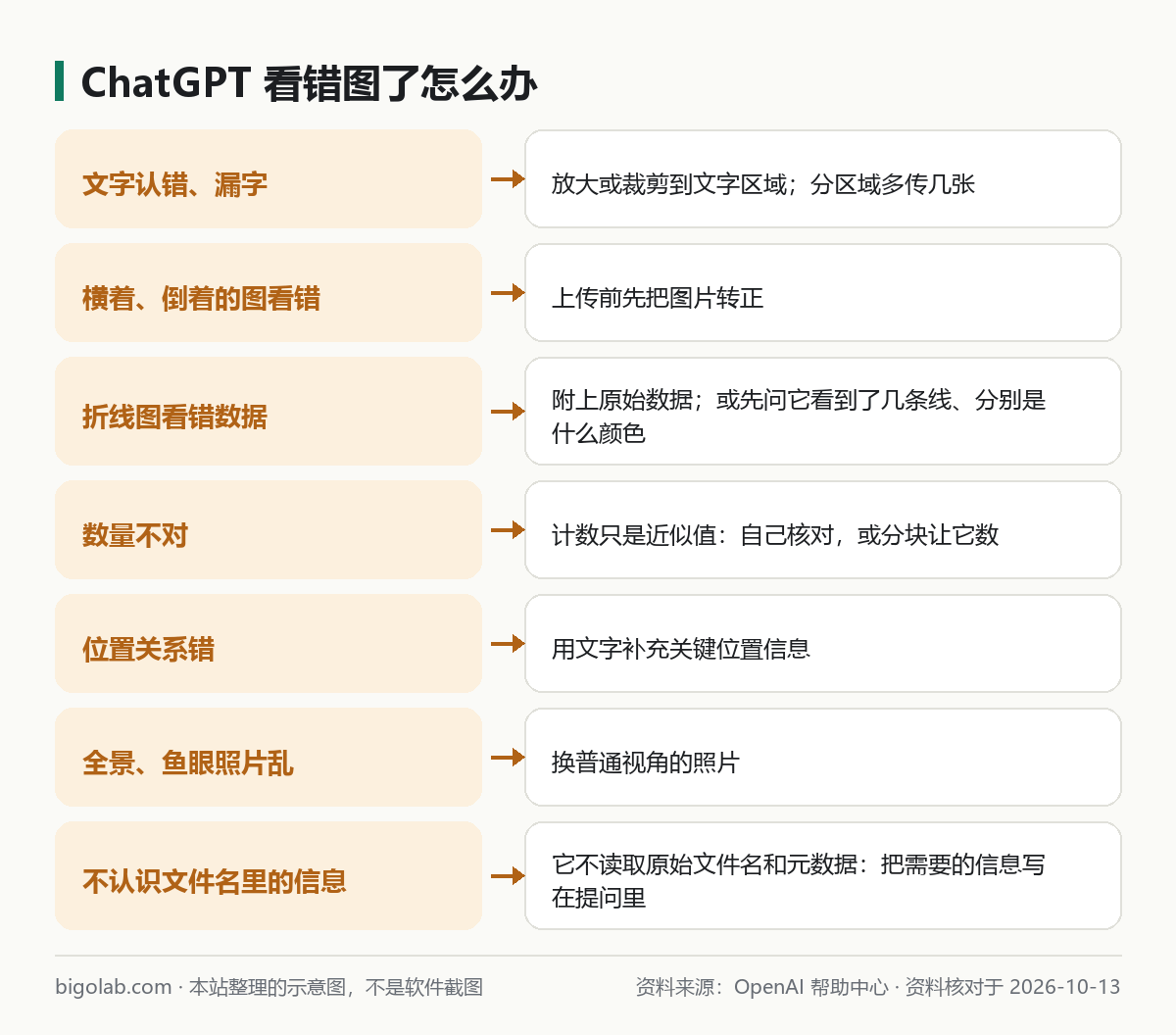Click the footer text "bigolab.com · 本站整理的示意图，不是软件截图"

pos(269,987)
